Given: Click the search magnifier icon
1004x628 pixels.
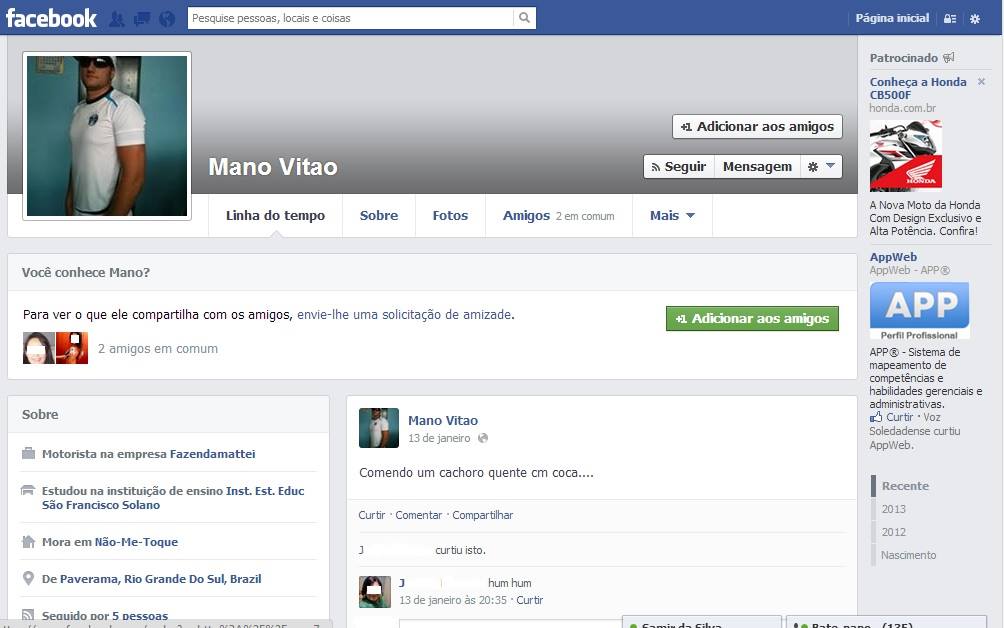Looking at the screenshot, I should (524, 18).
